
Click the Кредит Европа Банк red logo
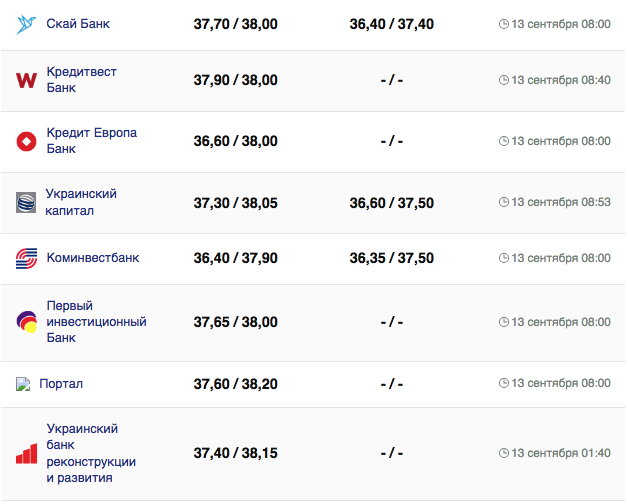click(26, 141)
